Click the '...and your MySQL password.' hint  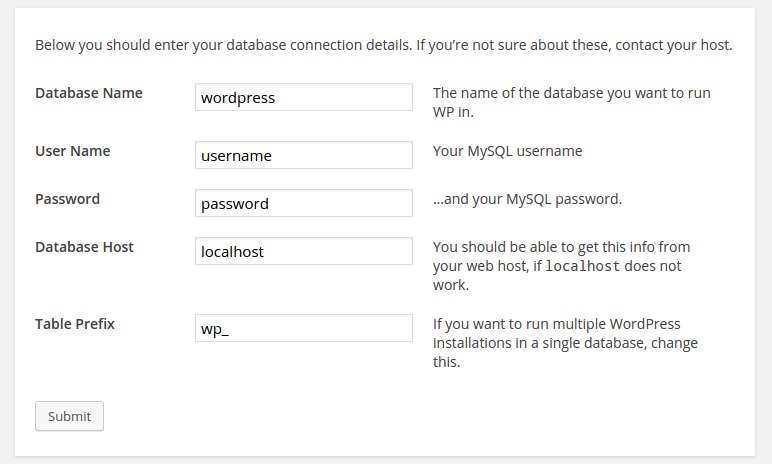[527, 199]
